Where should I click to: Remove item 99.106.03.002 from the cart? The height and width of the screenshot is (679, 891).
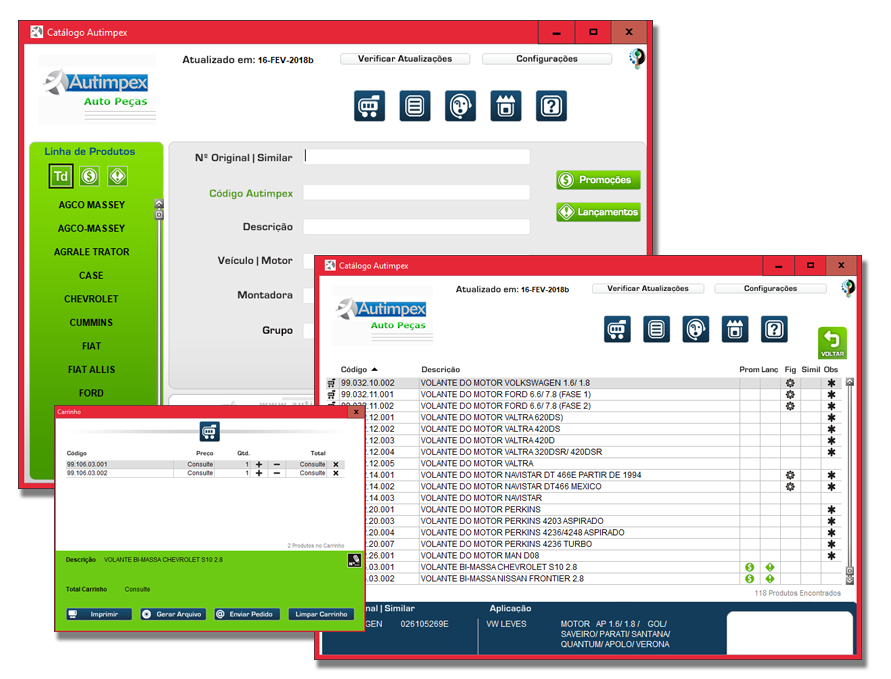[x=336, y=473]
